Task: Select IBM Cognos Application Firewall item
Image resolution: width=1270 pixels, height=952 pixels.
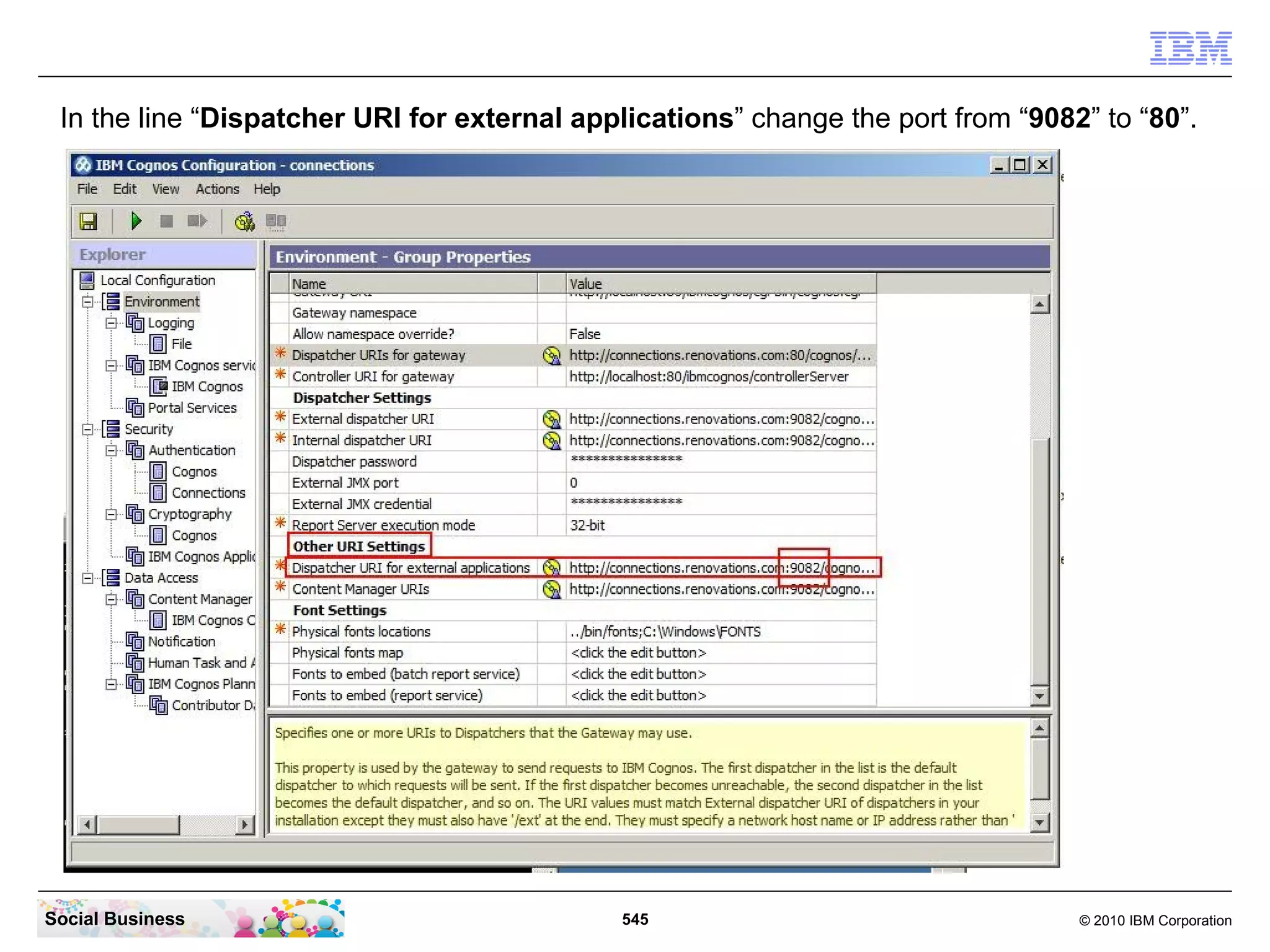Action: [201, 557]
